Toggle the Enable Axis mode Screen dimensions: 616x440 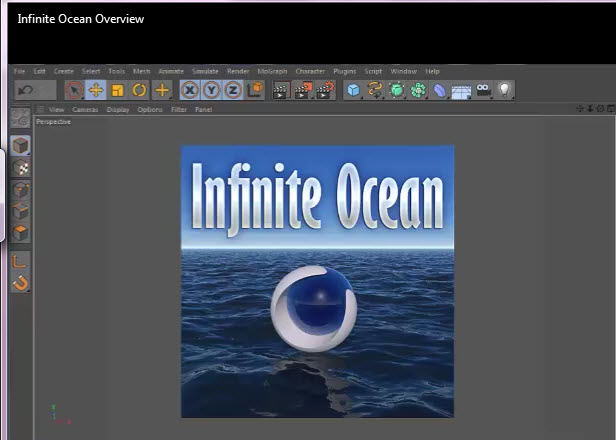(20, 261)
